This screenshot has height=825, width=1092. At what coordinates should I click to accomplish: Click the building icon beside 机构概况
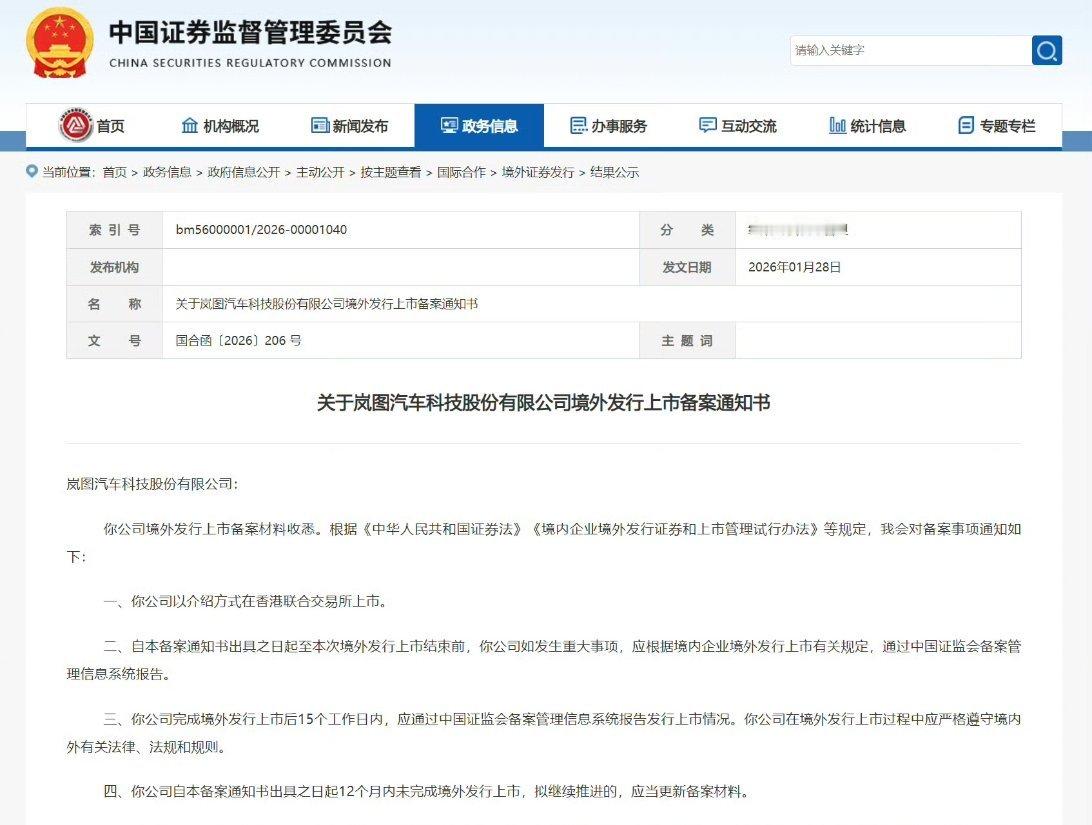pyautogui.click(x=189, y=125)
